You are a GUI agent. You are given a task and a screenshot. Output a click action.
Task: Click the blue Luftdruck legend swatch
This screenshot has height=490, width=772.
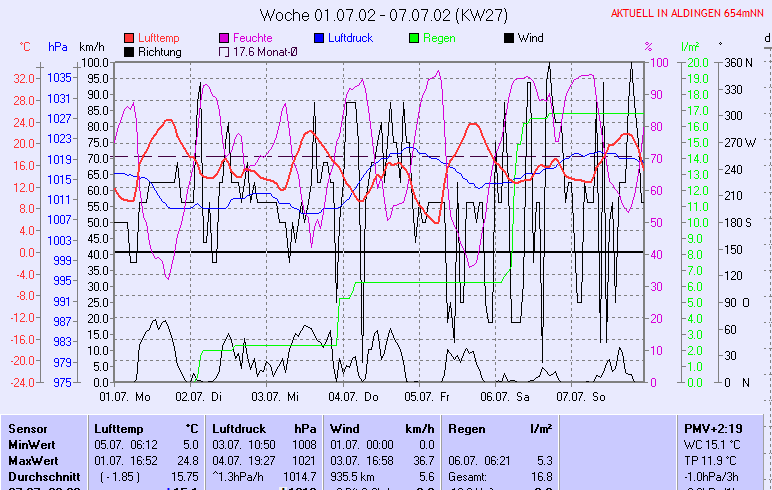319,38
